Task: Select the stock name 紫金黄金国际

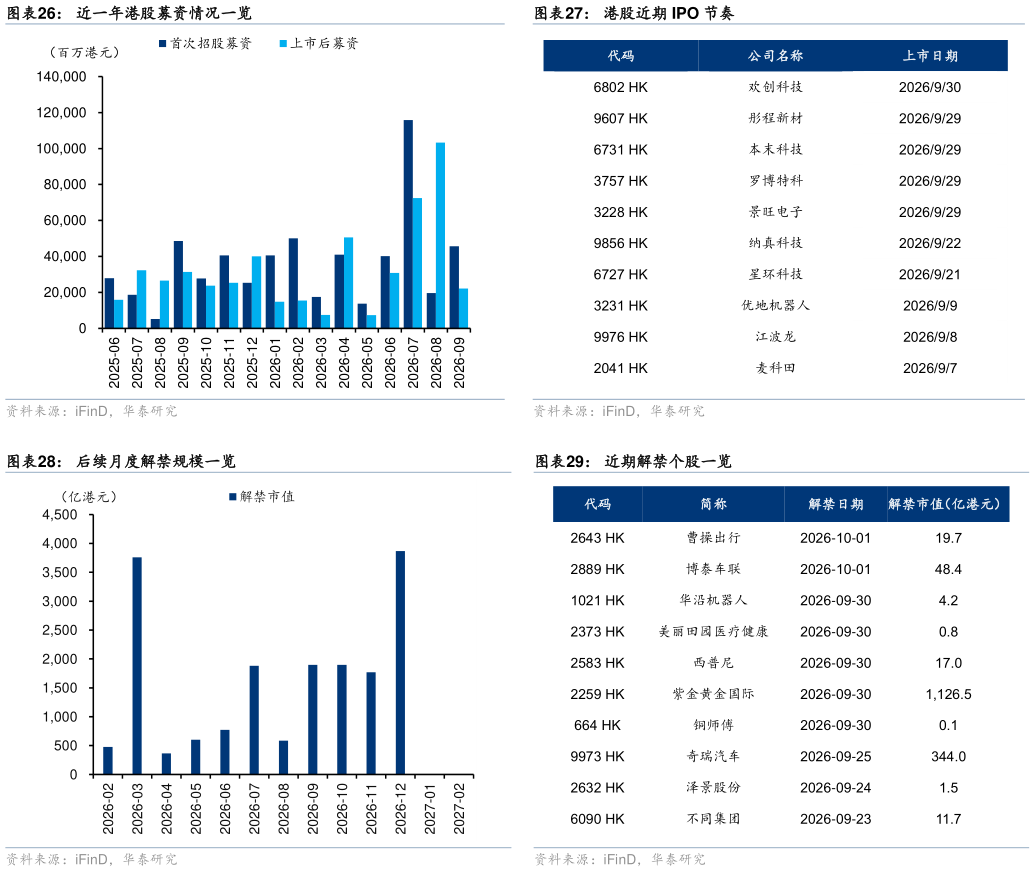Action: pos(714,694)
